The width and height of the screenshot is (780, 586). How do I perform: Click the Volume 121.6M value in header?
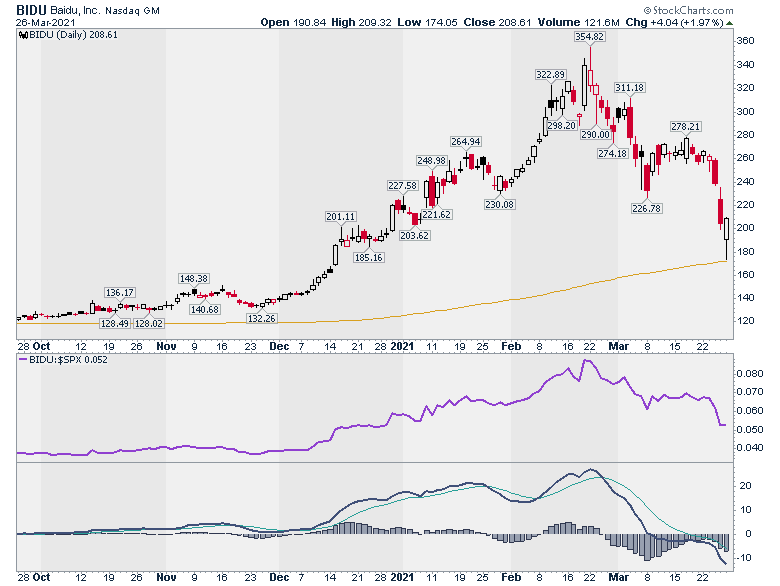[579, 22]
